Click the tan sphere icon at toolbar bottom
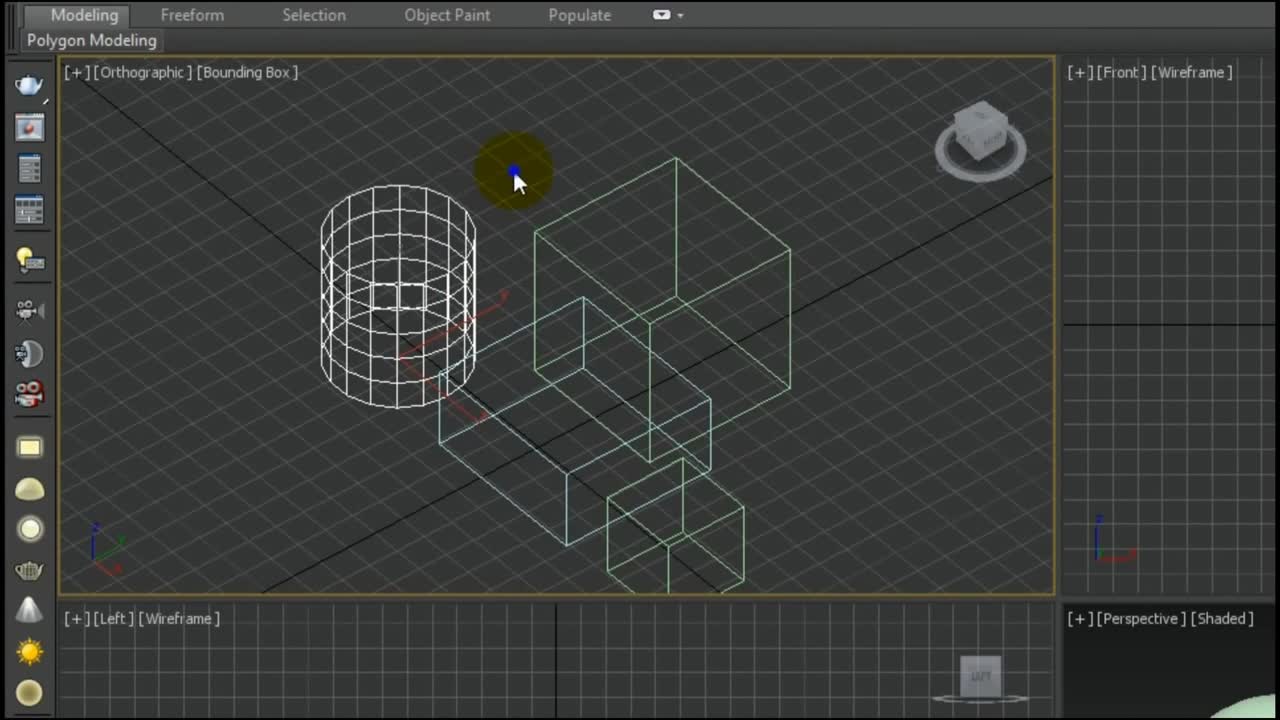The image size is (1280, 720). [x=29, y=693]
